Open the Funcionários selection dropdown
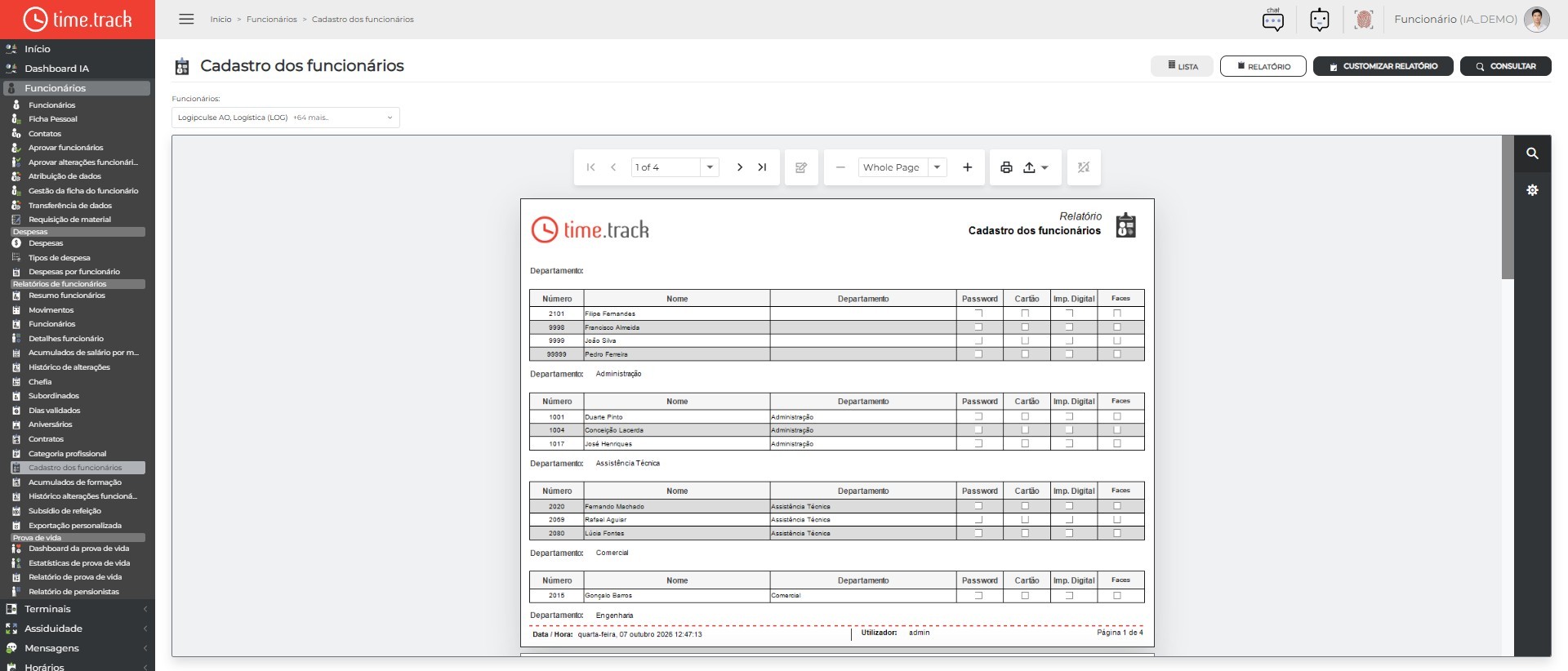Viewport: 1568px width, 671px height. point(286,118)
